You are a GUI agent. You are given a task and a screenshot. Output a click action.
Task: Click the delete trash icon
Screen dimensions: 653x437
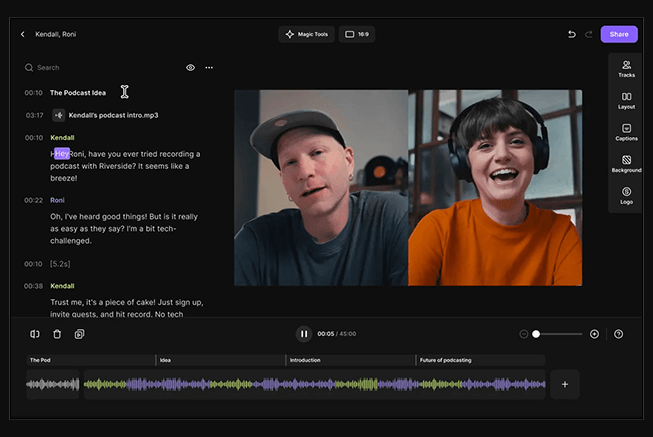(57, 334)
